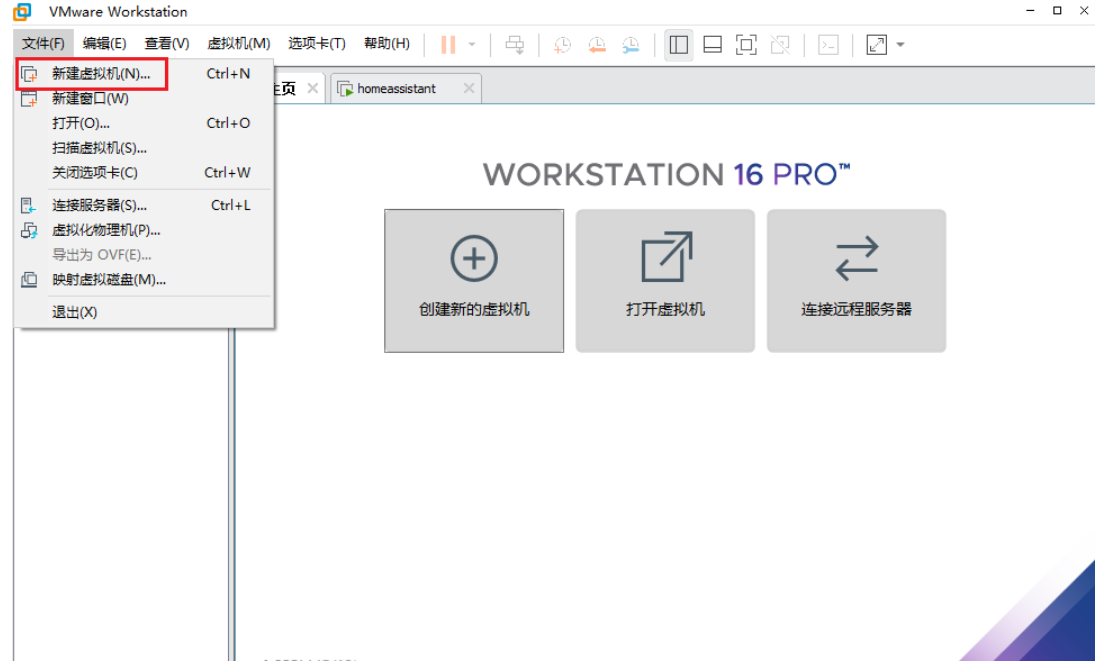Maximize the VMware Workstation window
The image size is (1095, 661).
click(1057, 10)
